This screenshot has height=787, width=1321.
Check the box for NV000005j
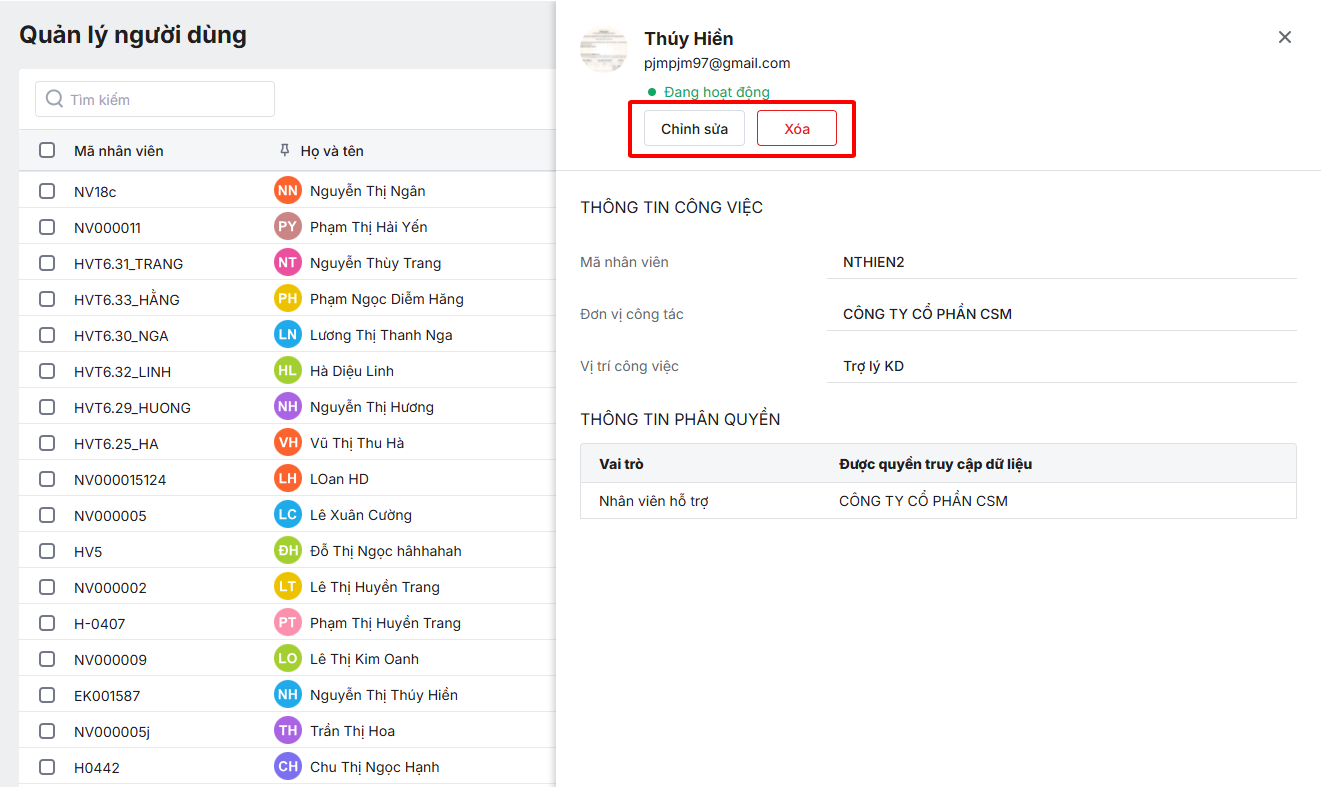47,731
